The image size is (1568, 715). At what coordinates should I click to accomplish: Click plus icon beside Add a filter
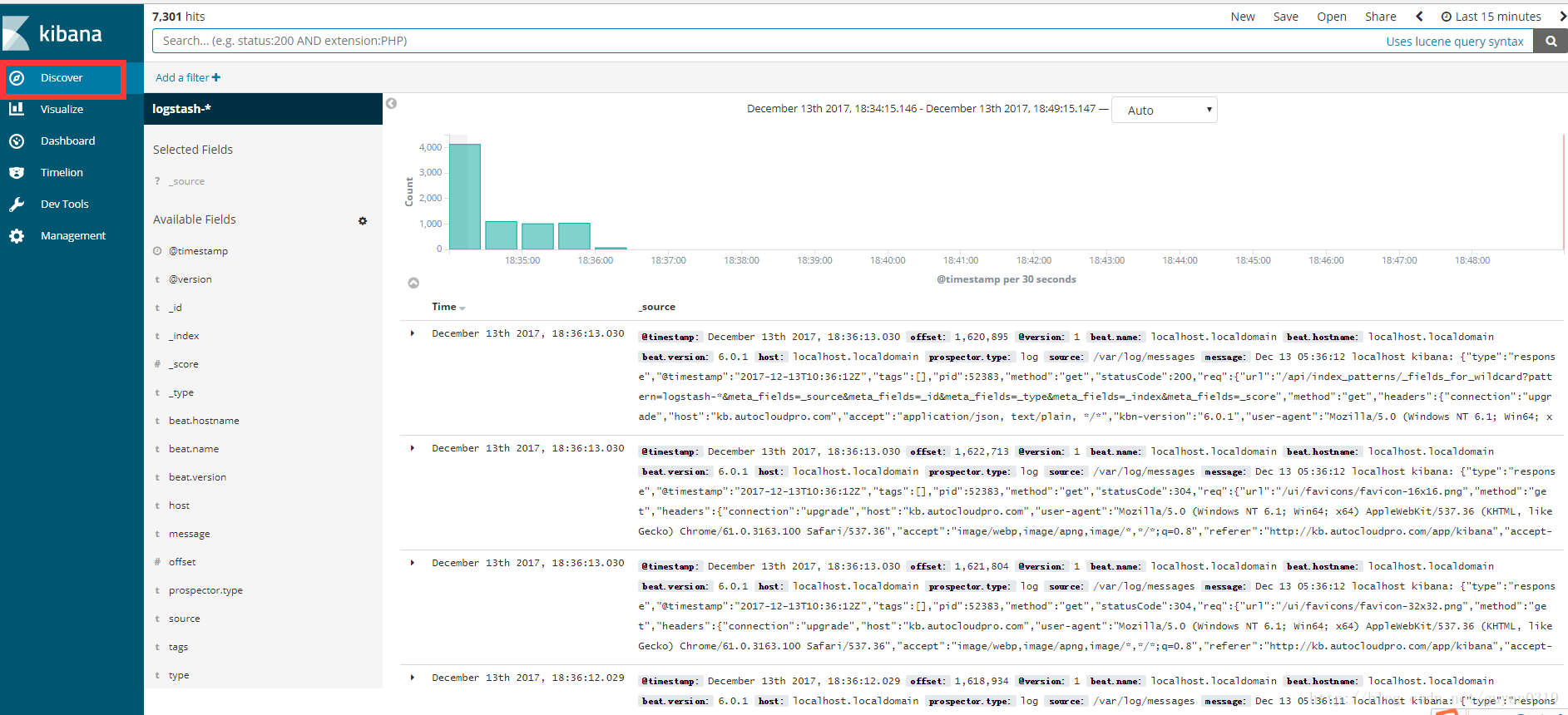[x=216, y=77]
